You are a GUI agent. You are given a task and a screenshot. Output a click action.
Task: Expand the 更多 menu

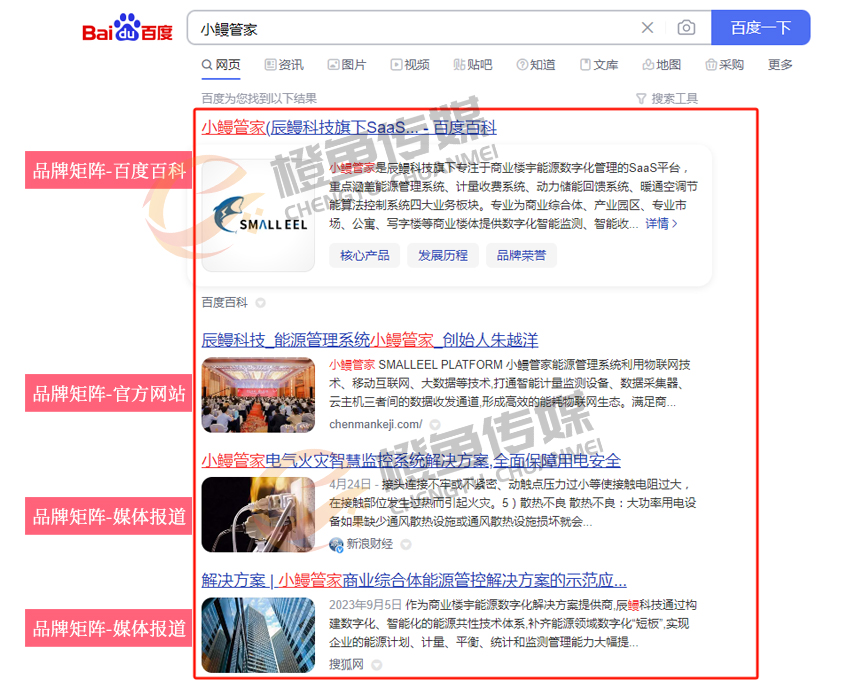(781, 65)
